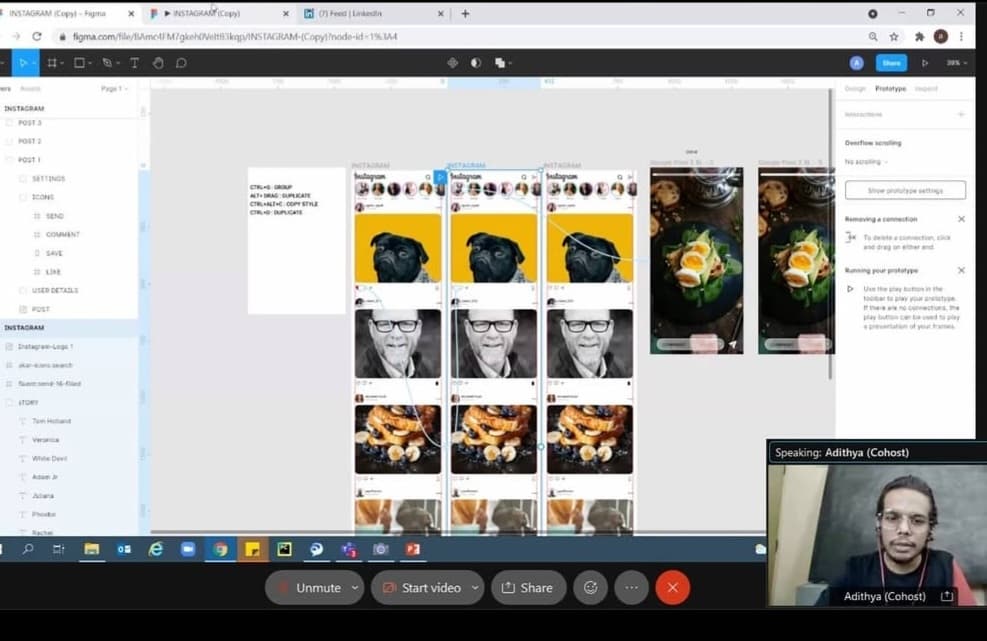Viewport: 987px width, 641px height.
Task: Open File Explorer from the taskbar
Action: coord(92,549)
